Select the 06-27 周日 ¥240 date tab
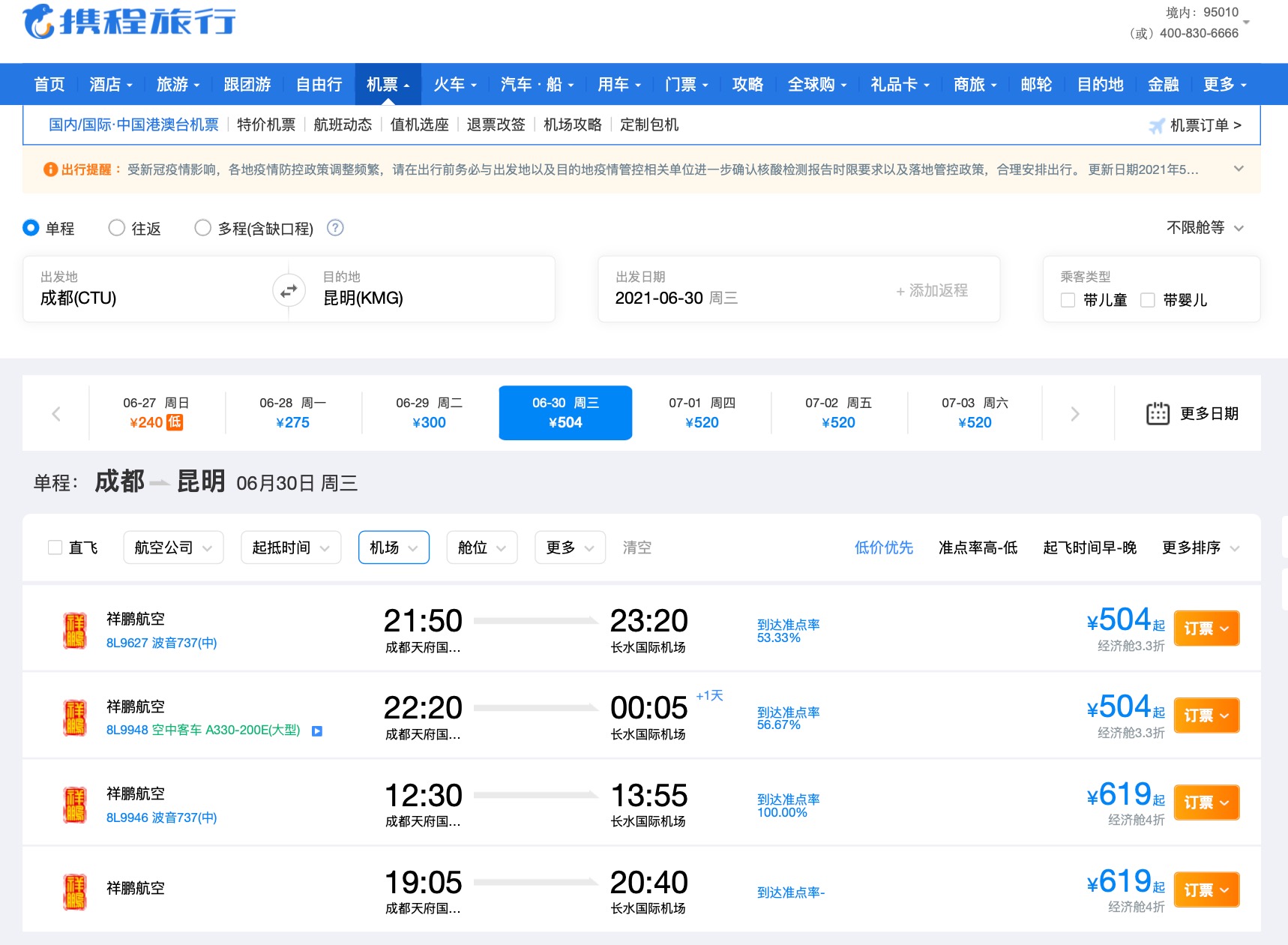This screenshot has width=1288, height=945. [x=156, y=413]
